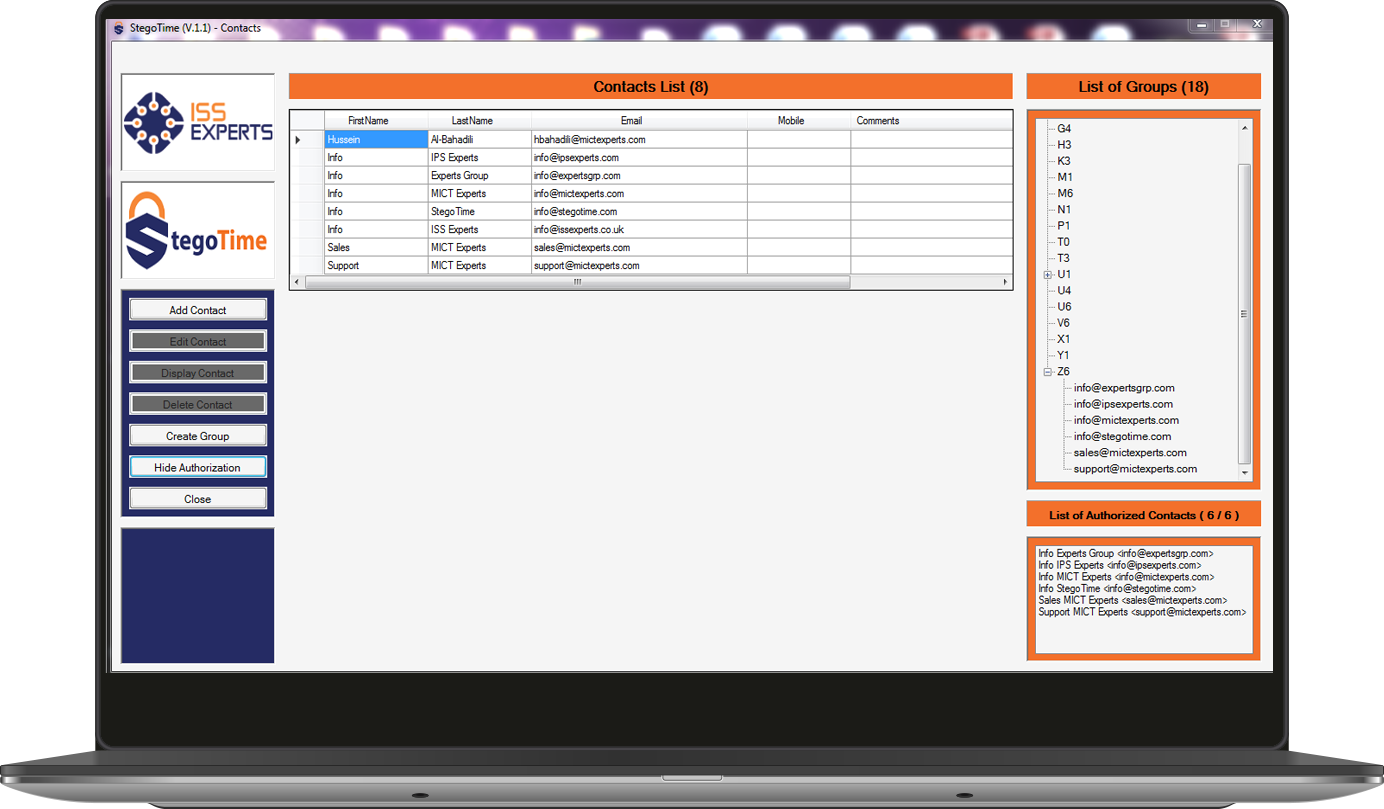Select the G4 group in tree
The width and height of the screenshot is (1384, 809).
click(x=1064, y=129)
